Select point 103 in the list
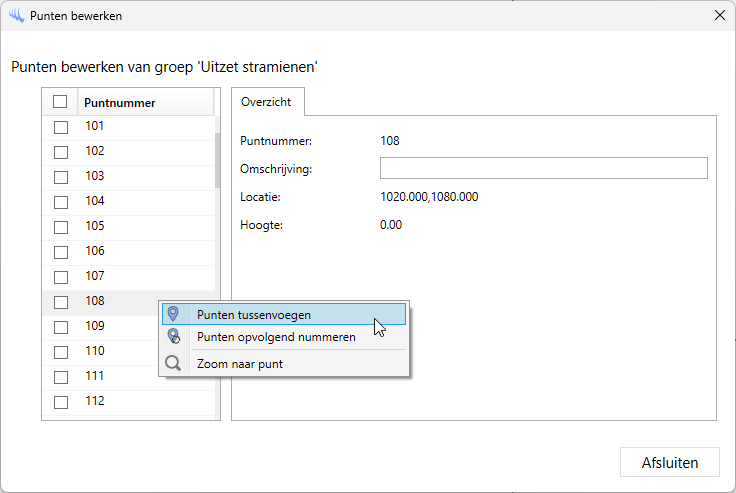This screenshot has width=736, height=493. click(x=95, y=176)
